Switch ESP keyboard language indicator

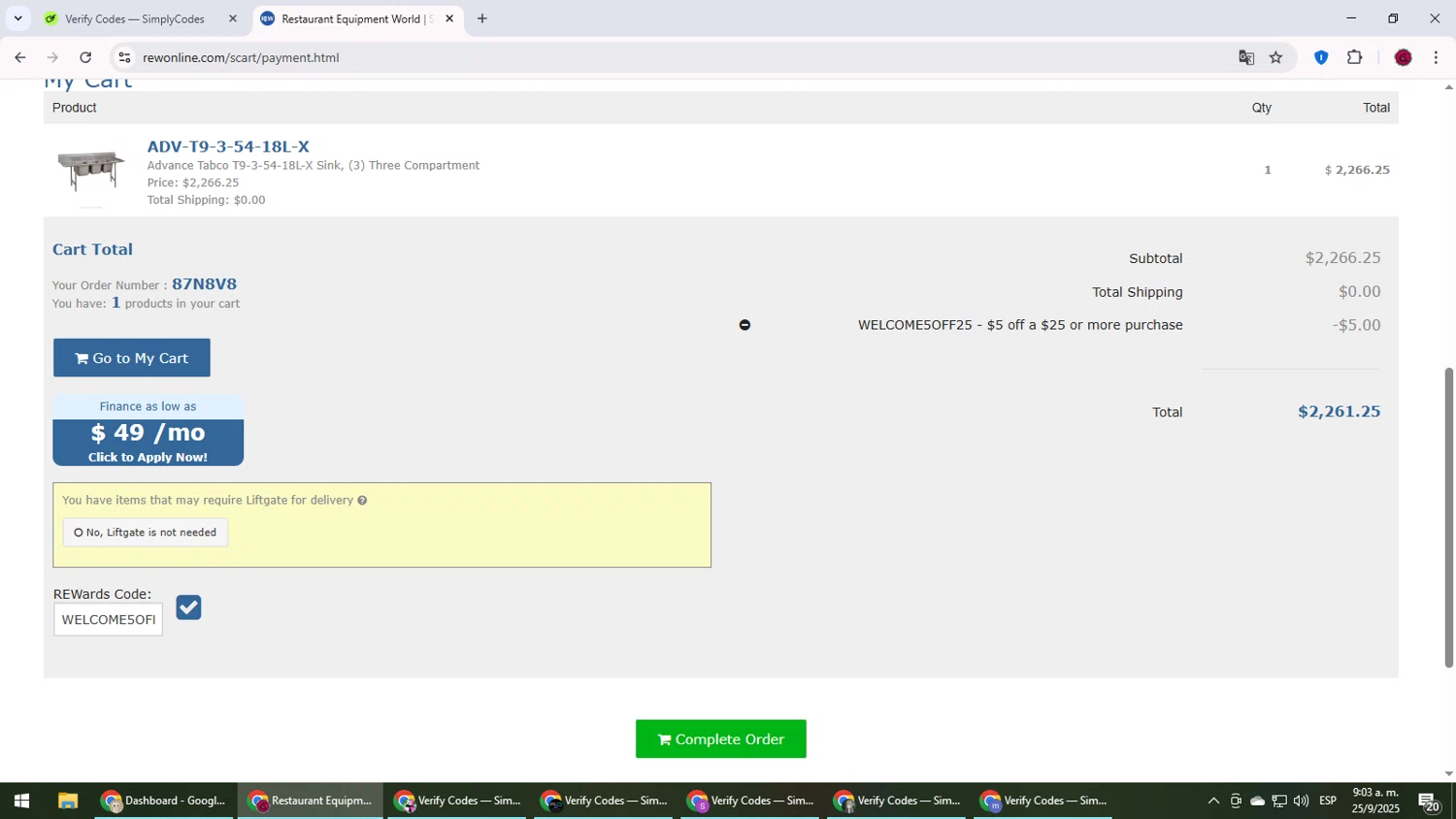(x=1328, y=801)
